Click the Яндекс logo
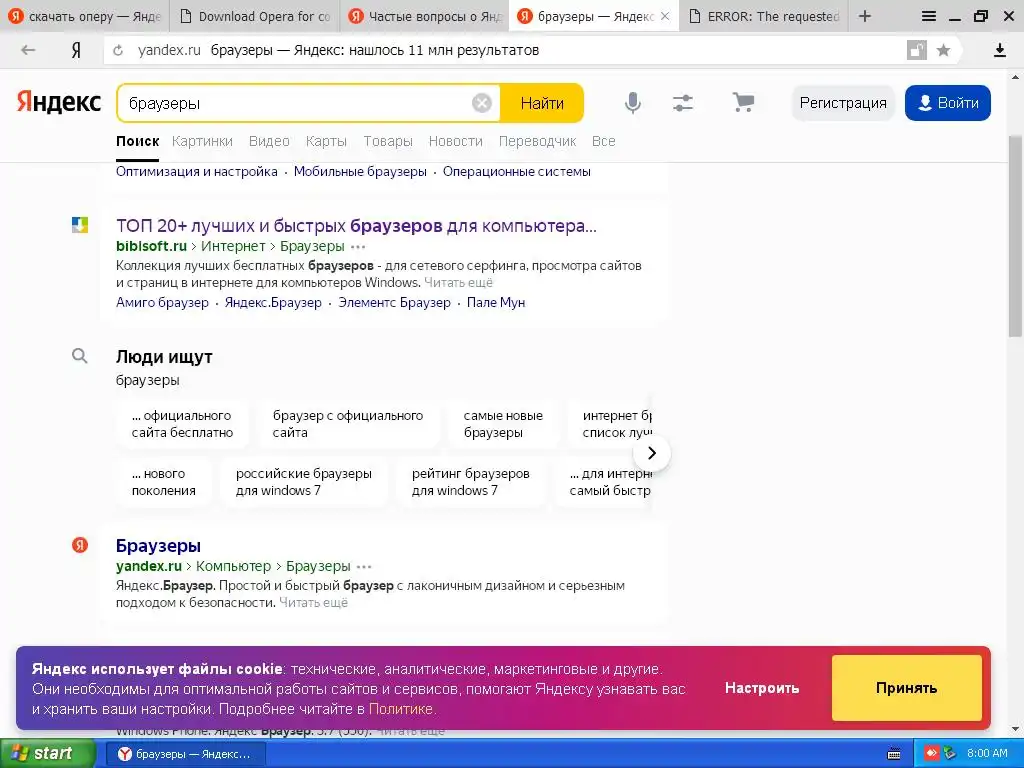1024x768 pixels. 59,103
